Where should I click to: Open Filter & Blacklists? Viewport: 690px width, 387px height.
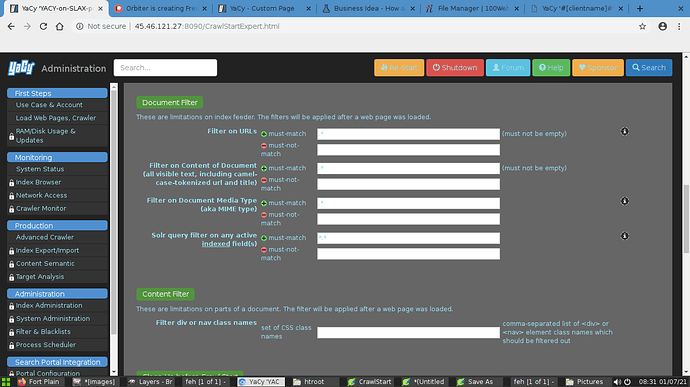(x=43, y=332)
